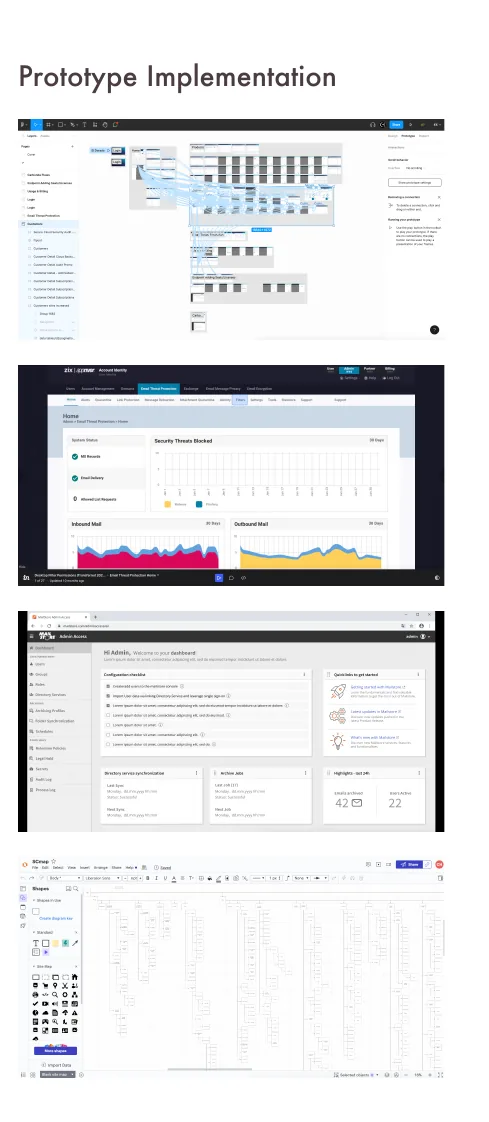Image resolution: width=489 pixels, height=1122 pixels.
Task: Open the Figma main menu icon
Action: (24, 125)
